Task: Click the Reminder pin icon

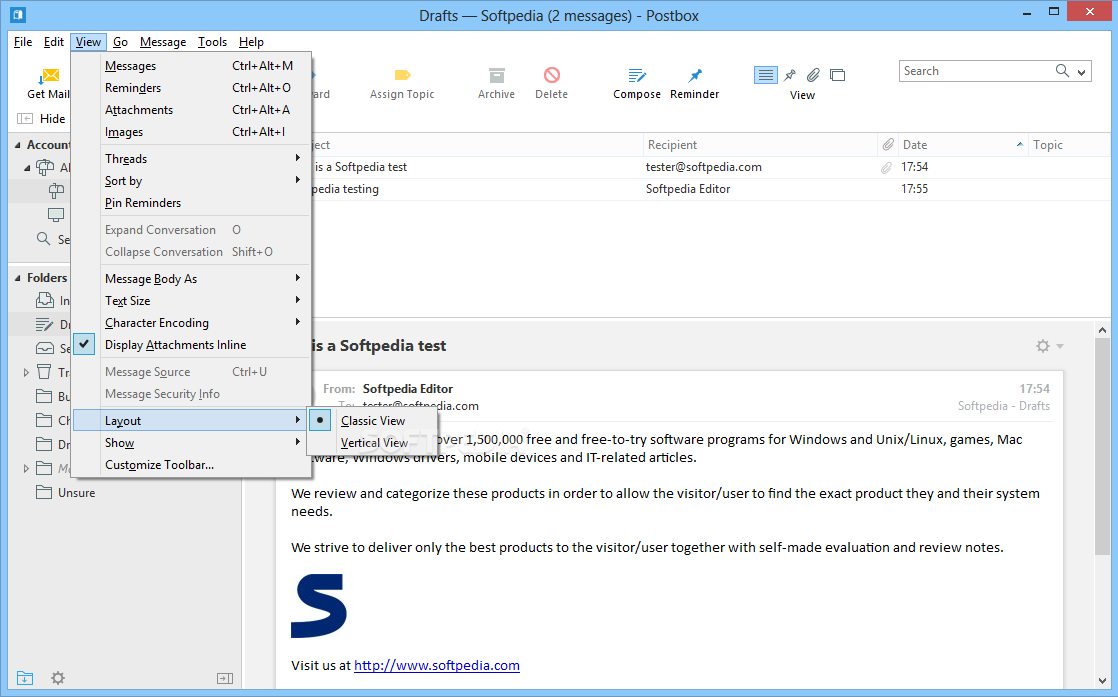Action: pos(694,75)
